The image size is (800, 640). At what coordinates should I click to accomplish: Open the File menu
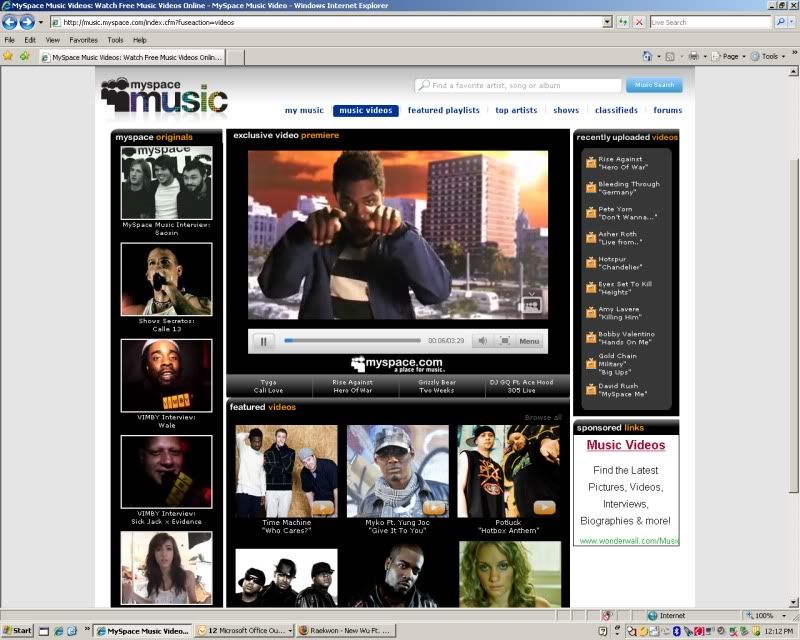point(10,40)
